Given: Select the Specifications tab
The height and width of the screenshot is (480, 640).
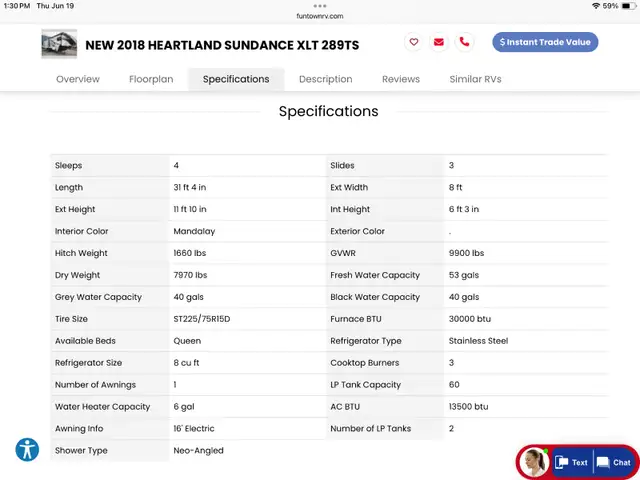Looking at the screenshot, I should click(236, 79).
